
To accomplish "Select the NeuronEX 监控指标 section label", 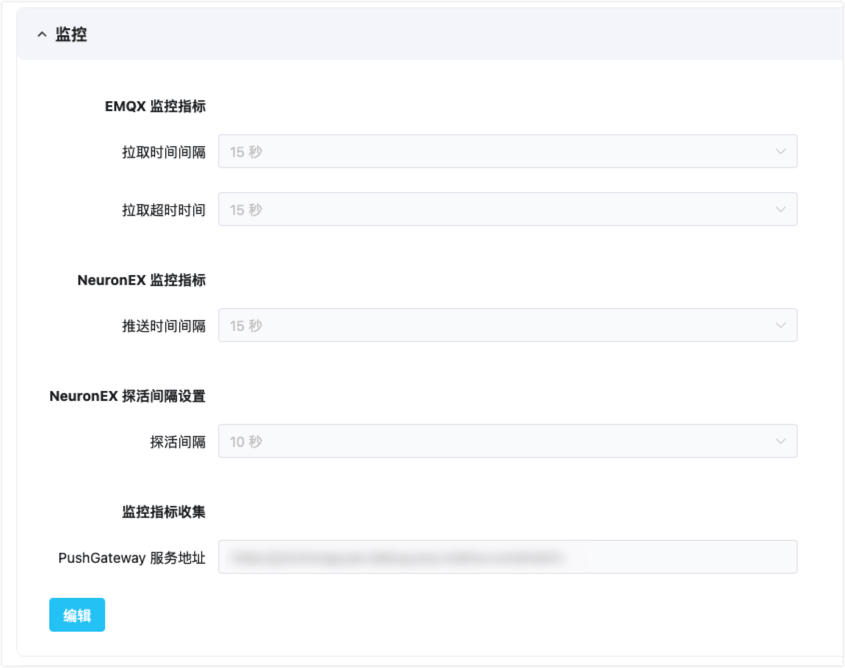I will [143, 280].
